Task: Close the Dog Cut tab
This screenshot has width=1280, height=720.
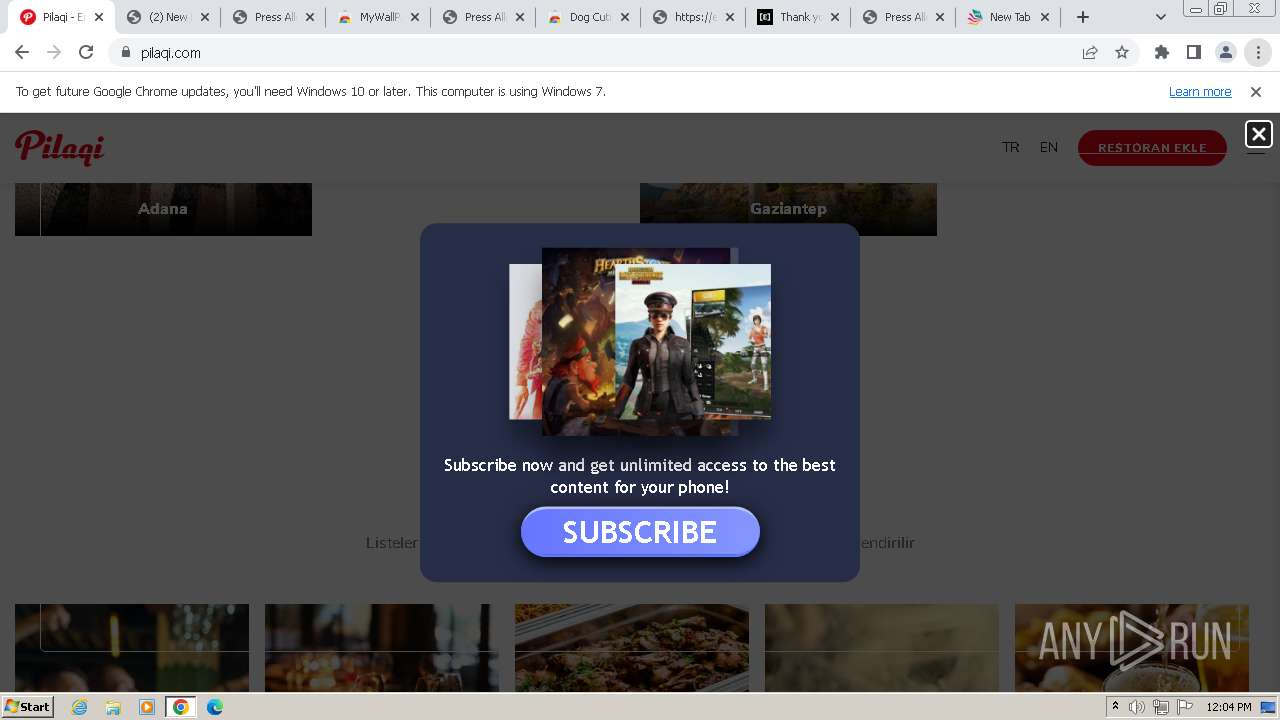Action: [x=625, y=17]
